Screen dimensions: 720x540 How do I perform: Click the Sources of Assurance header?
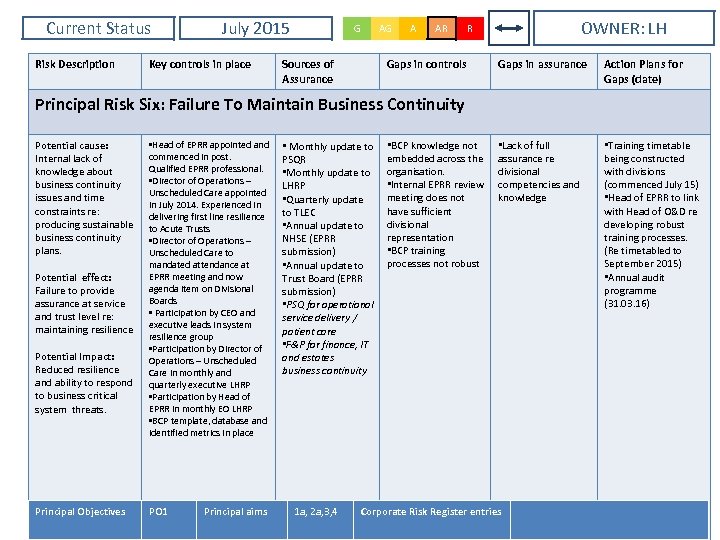click(x=308, y=71)
